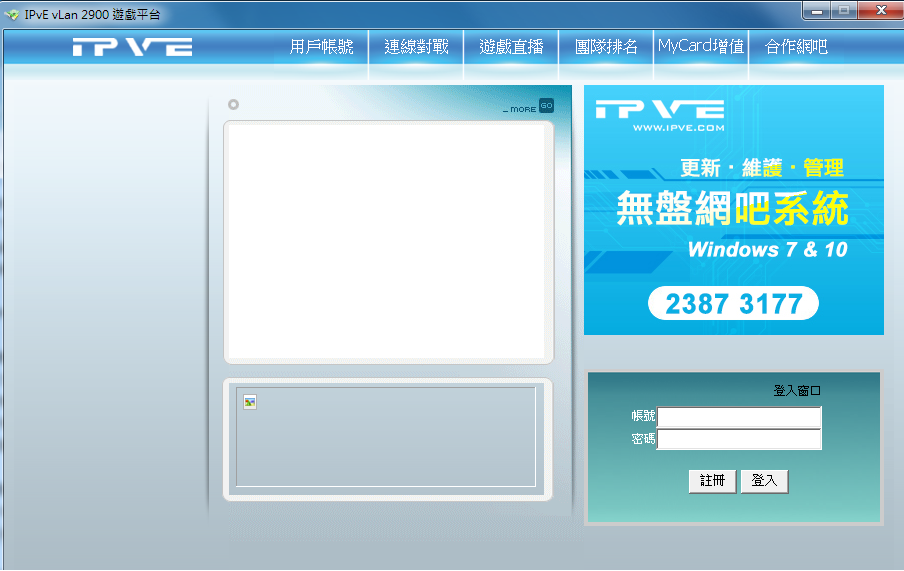This screenshot has height=571, width=904.
Task: Open the 連線對戰 menu item
Action: click(416, 47)
